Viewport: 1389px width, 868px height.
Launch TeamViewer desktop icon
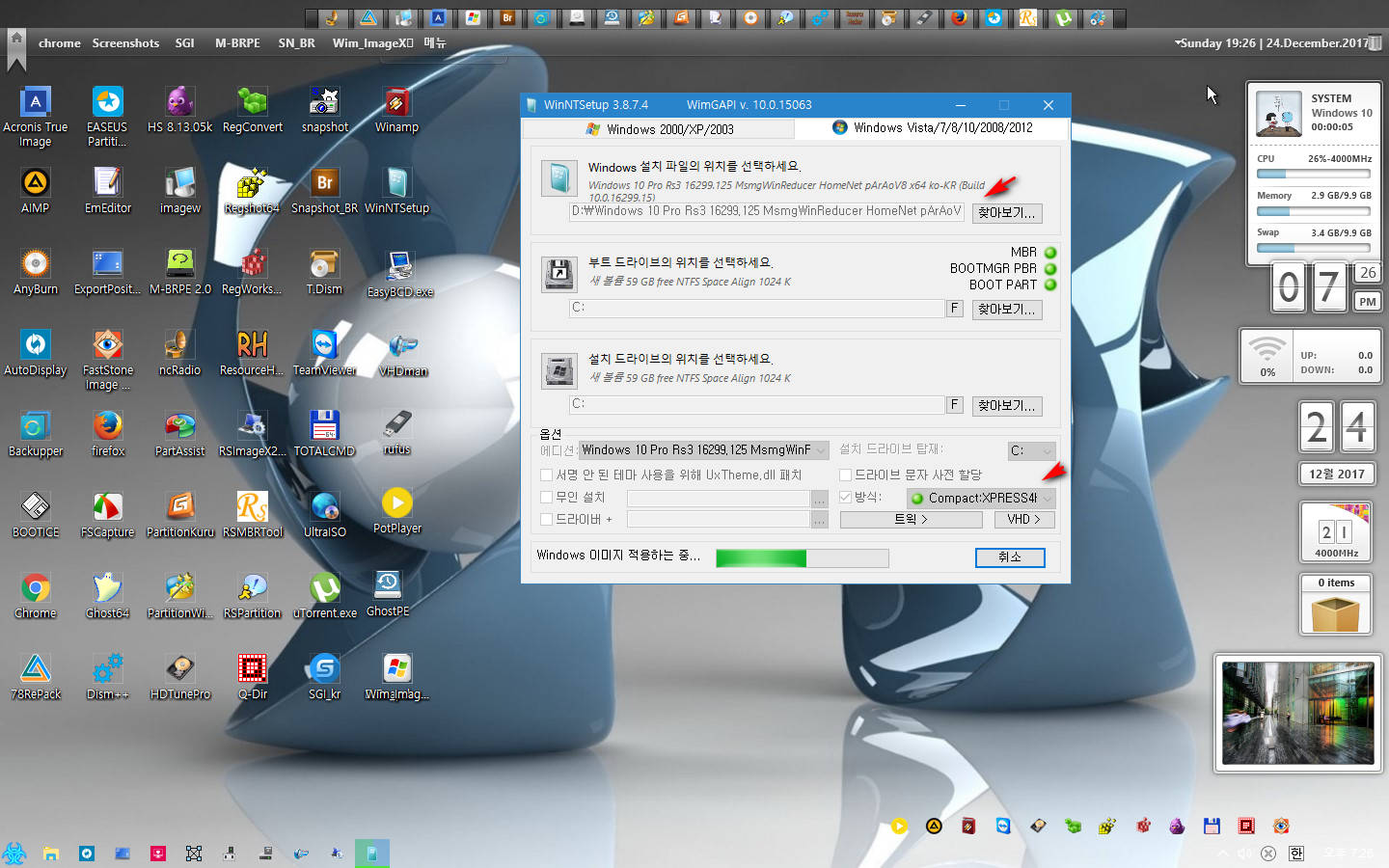coord(324,352)
